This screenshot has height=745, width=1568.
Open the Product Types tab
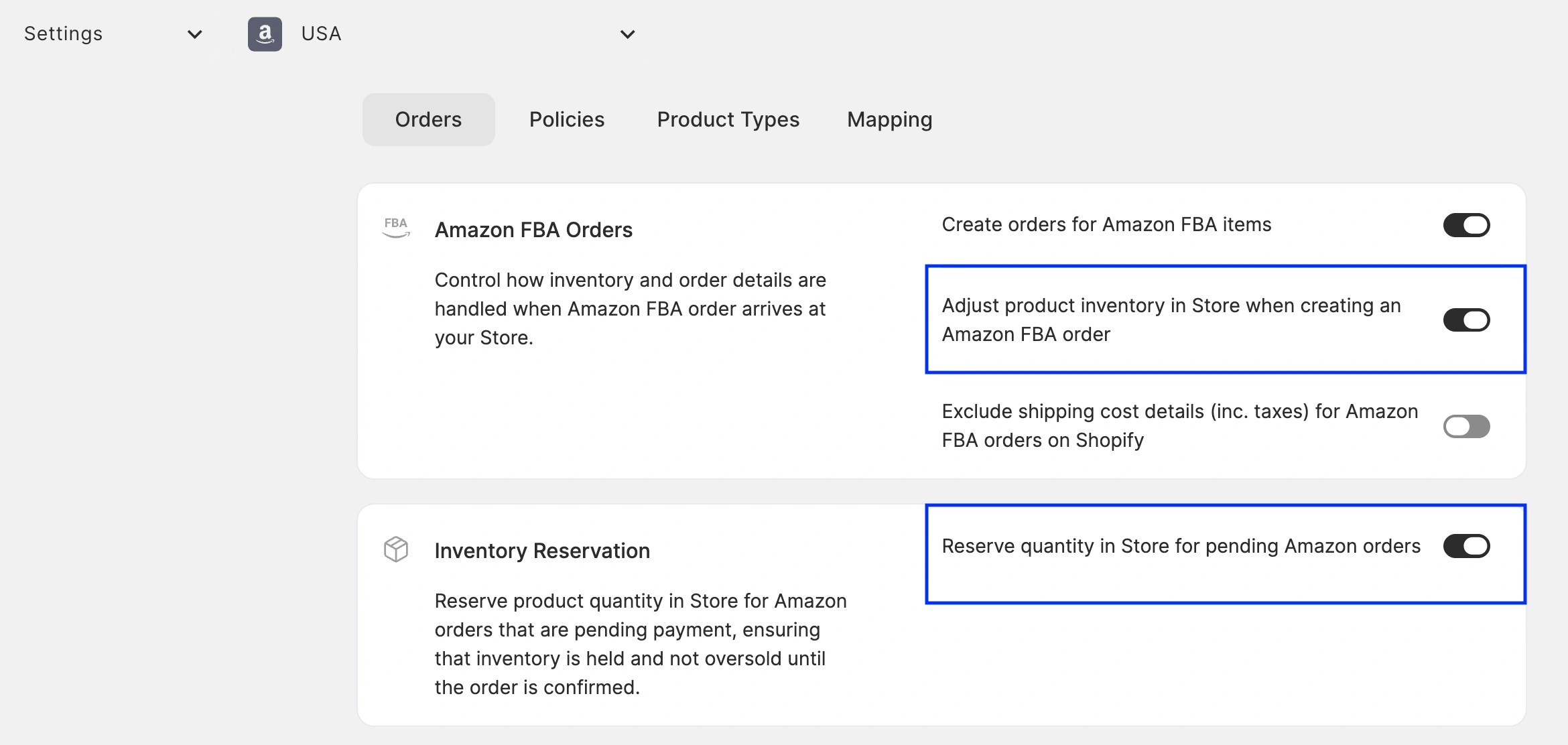click(x=728, y=119)
